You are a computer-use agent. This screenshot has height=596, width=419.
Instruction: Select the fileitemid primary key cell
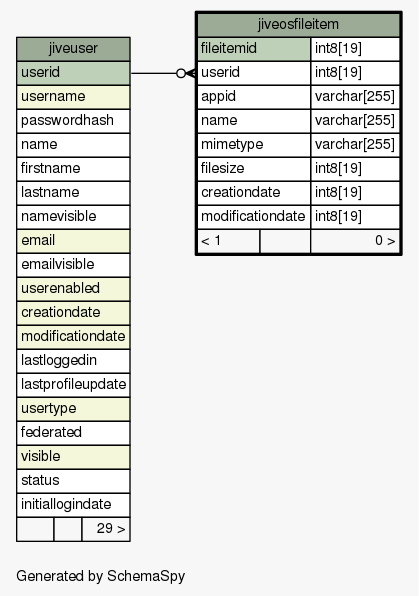[254, 49]
